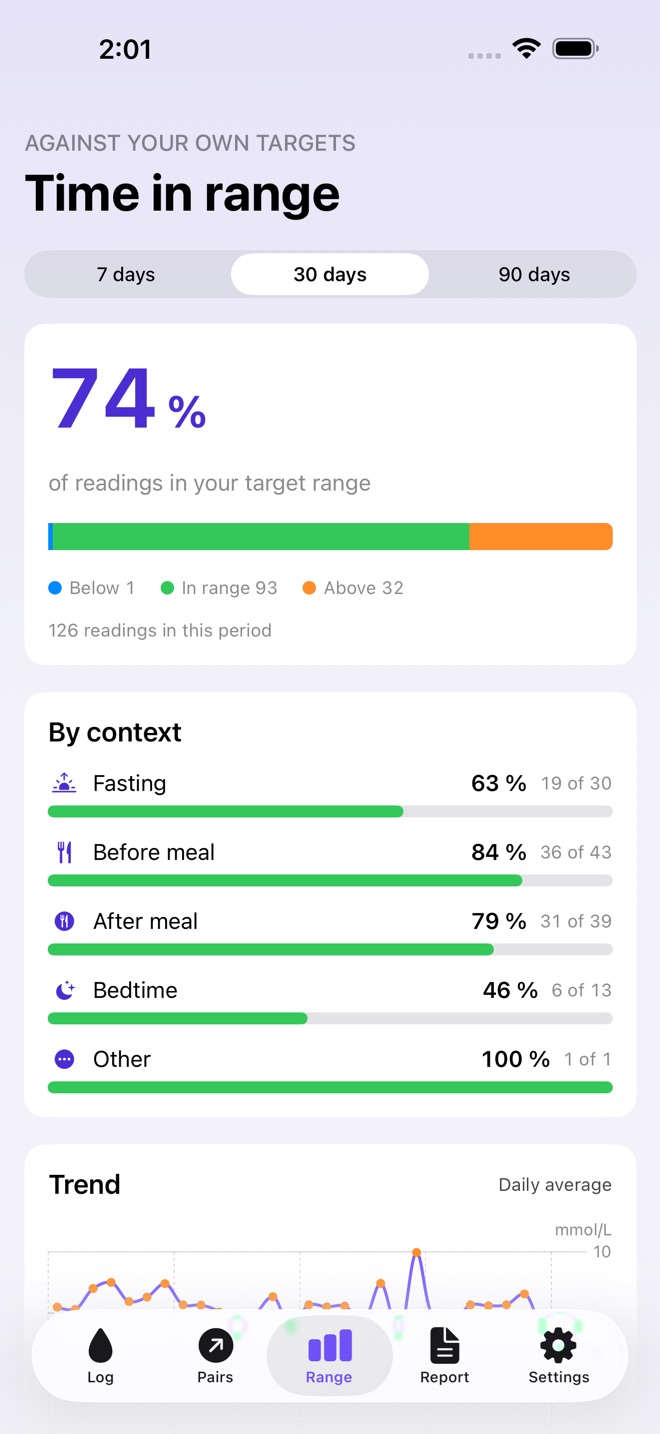The width and height of the screenshot is (660, 1434).
Task: Open the Pairs arrow icon
Action: pyautogui.click(x=215, y=1346)
